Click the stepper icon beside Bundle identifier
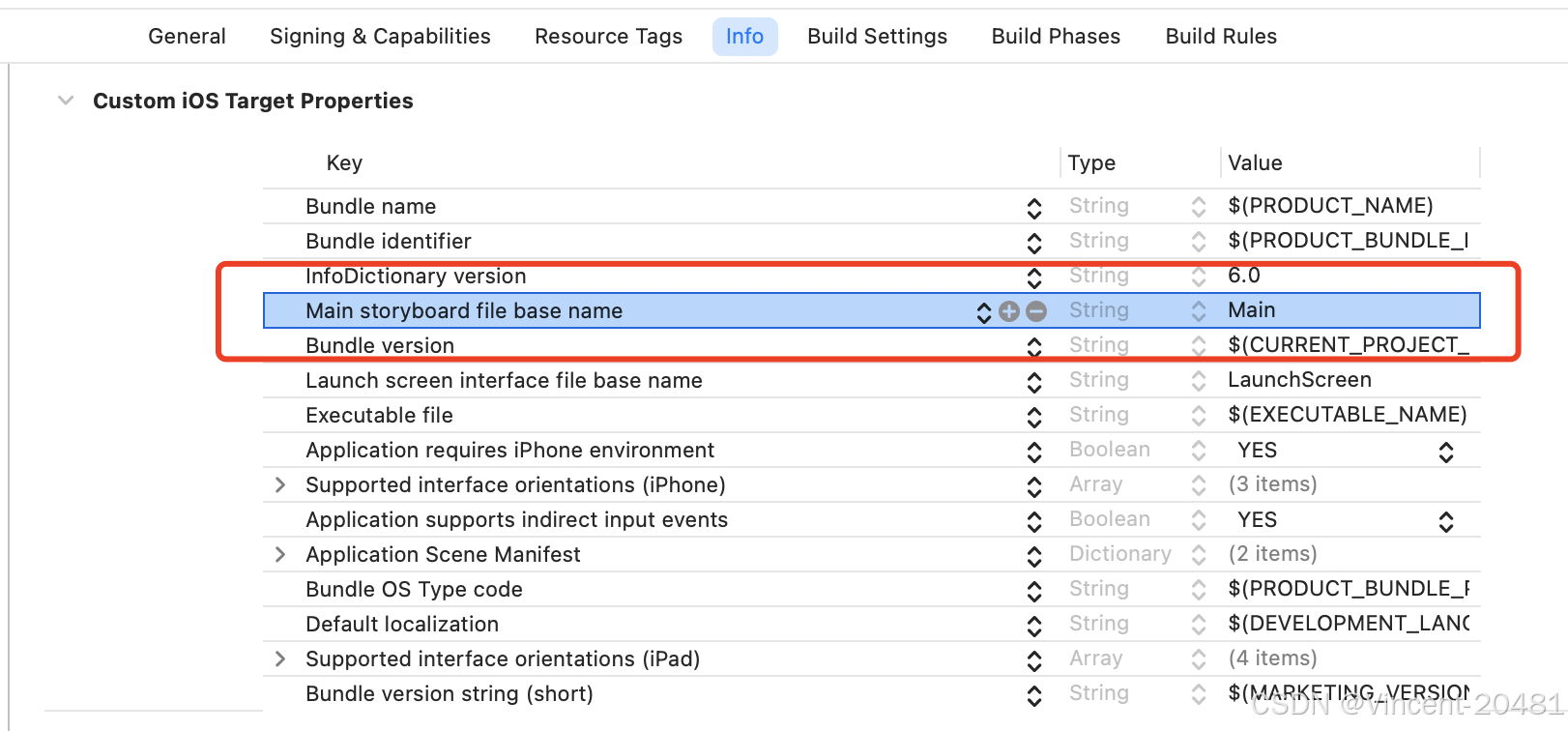The width and height of the screenshot is (1568, 731). coord(1034,241)
